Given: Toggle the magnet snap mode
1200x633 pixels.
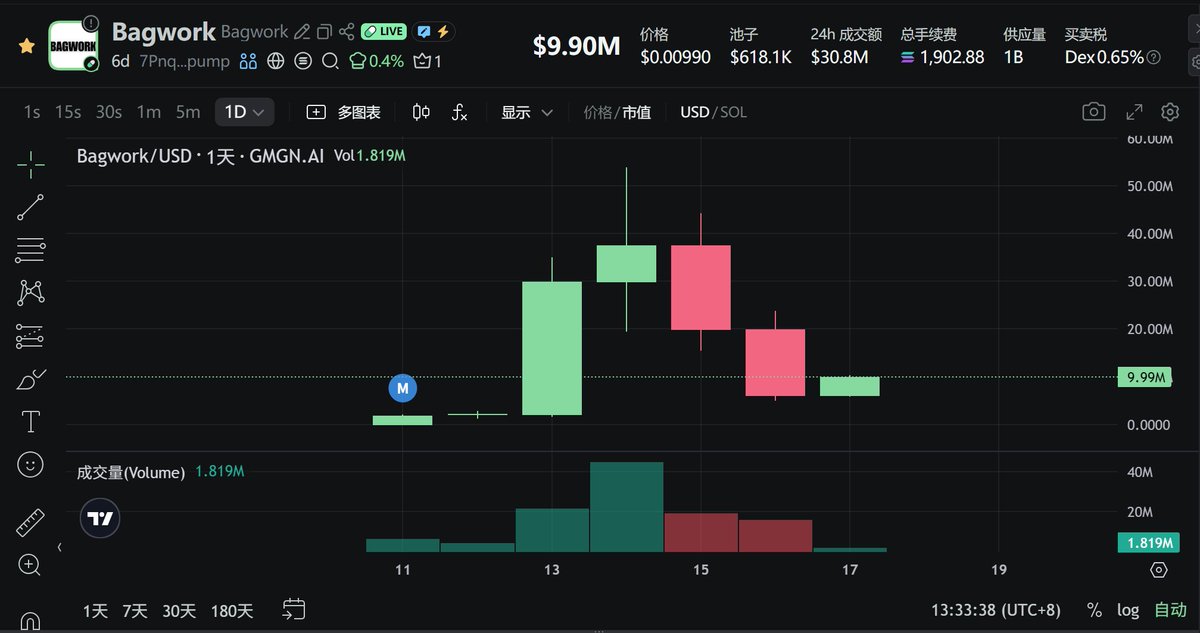Looking at the screenshot, I should 30,622.
